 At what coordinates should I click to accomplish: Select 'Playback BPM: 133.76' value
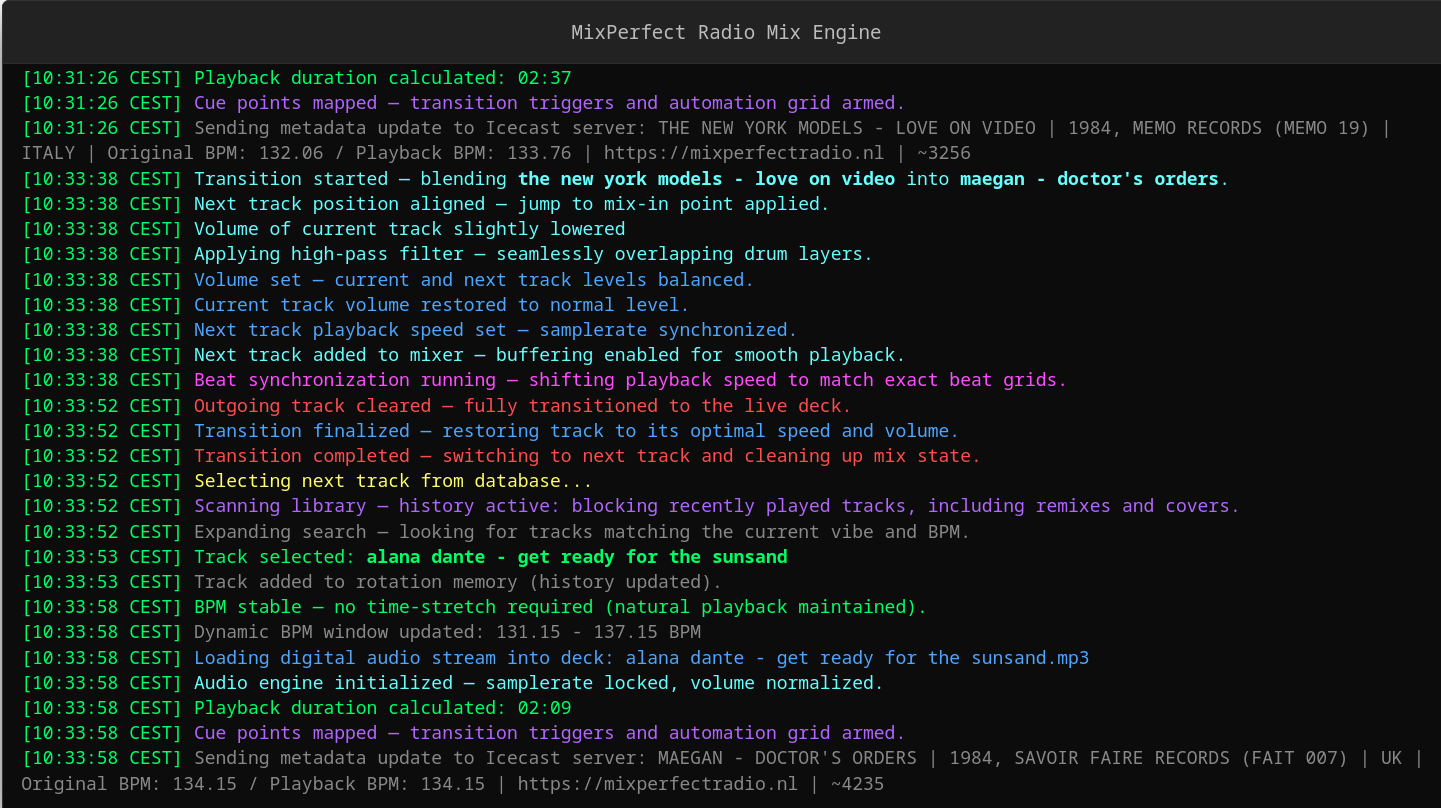[462, 153]
